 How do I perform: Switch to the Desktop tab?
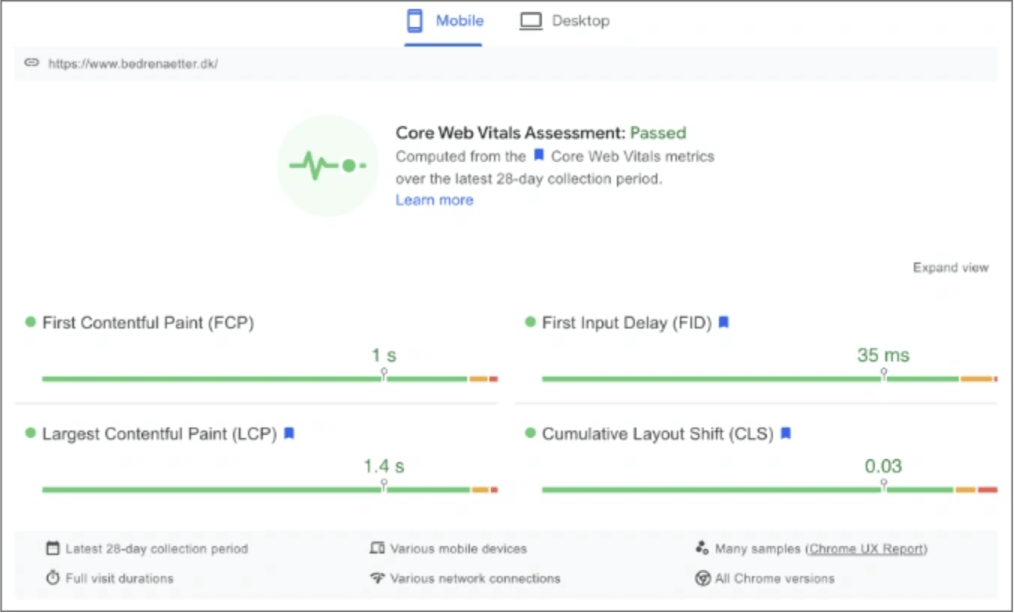tap(564, 21)
